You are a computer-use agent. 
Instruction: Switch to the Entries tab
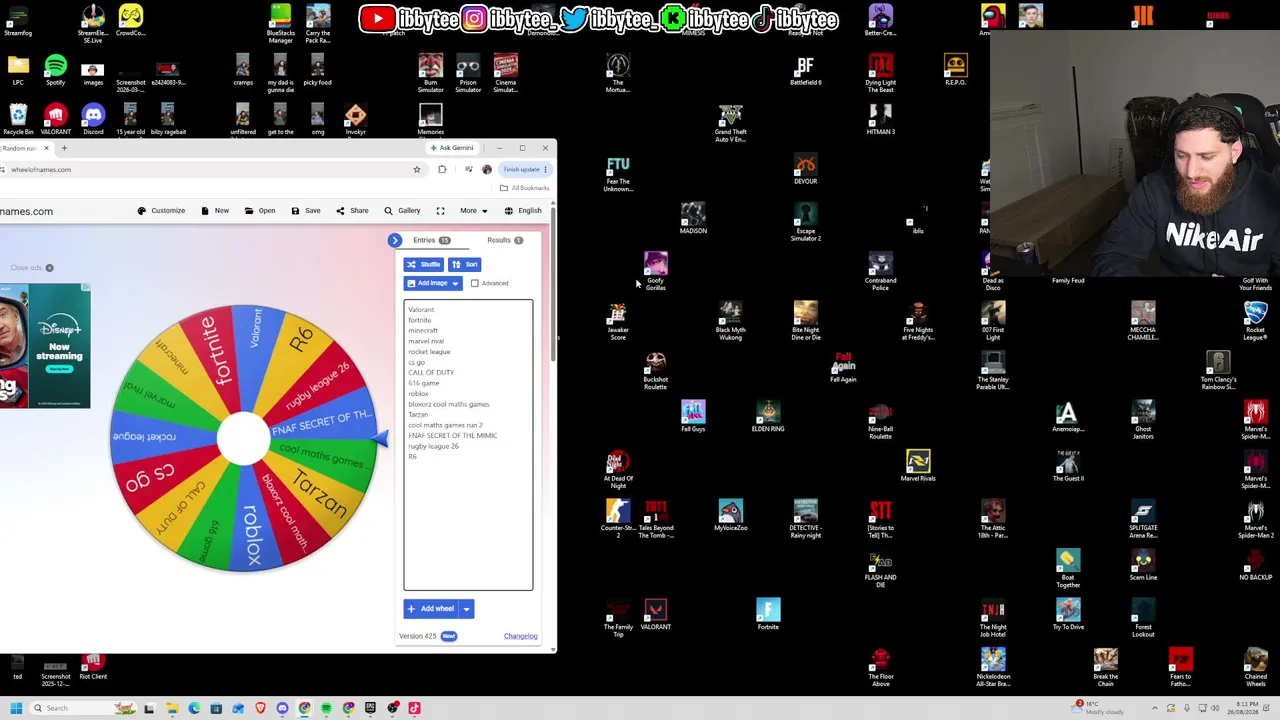431,240
